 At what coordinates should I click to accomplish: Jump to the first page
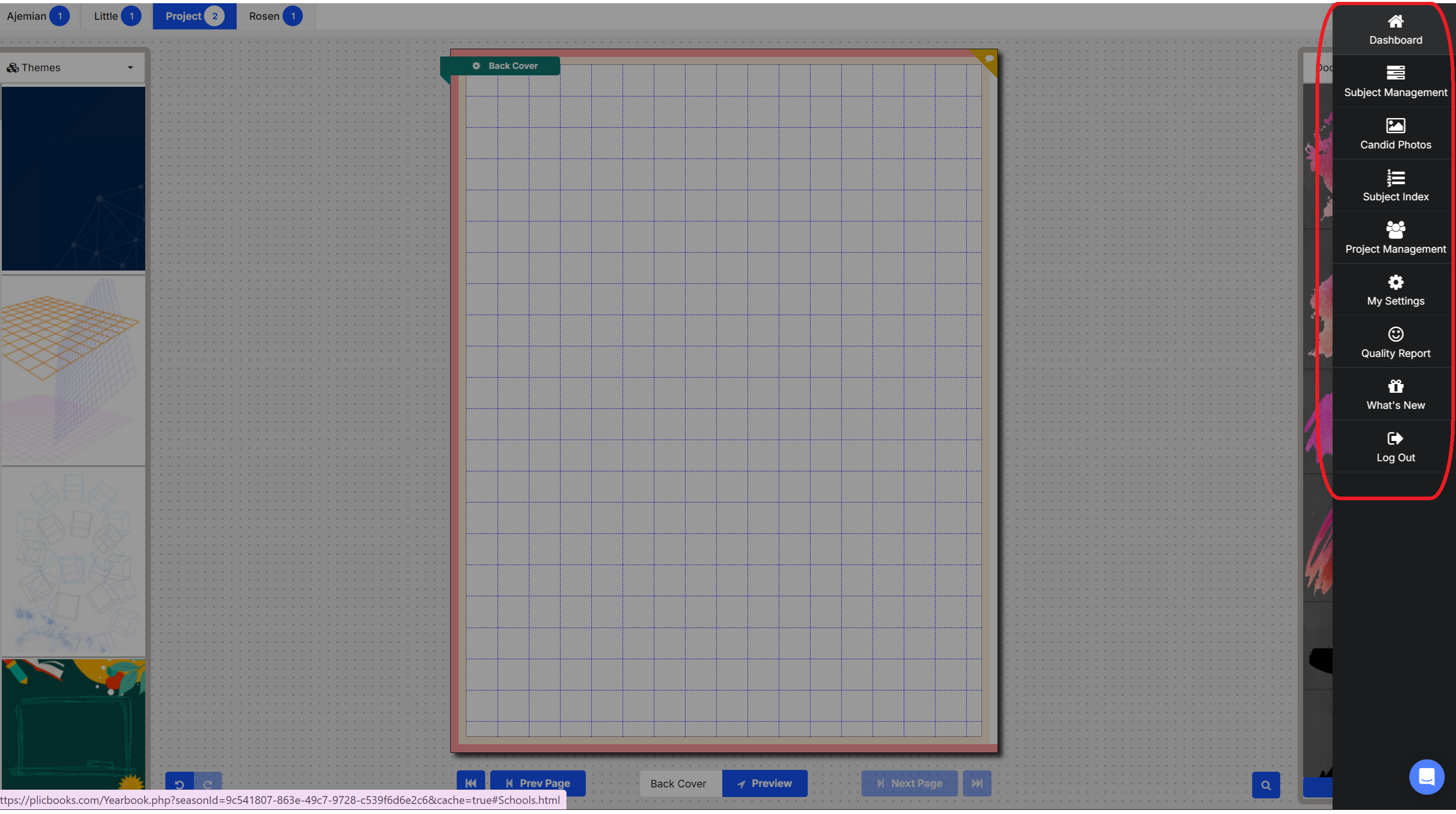(x=470, y=784)
